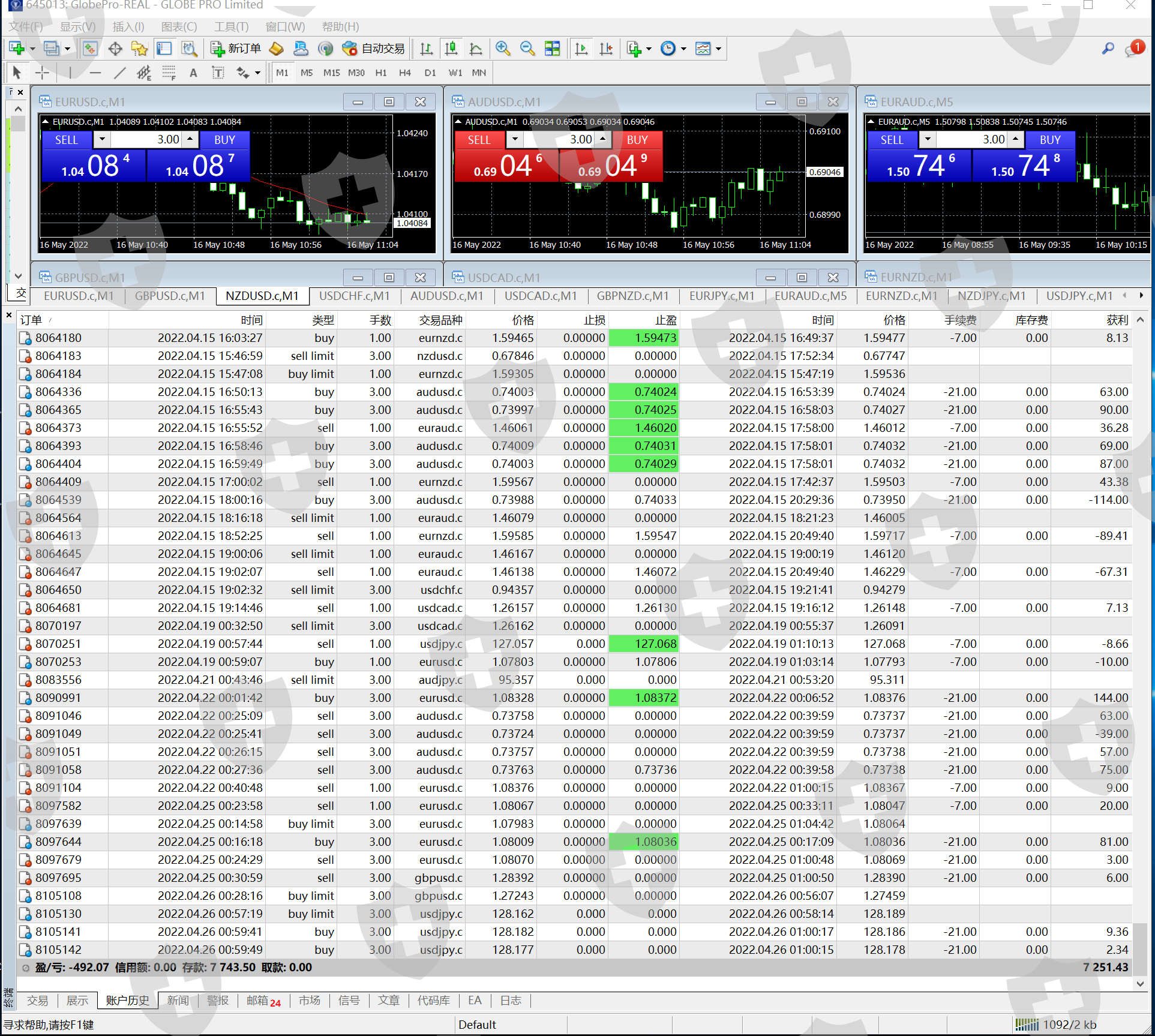The image size is (1155, 1036).
Task: Select the crosshair cursor tool
Action: (x=42, y=73)
